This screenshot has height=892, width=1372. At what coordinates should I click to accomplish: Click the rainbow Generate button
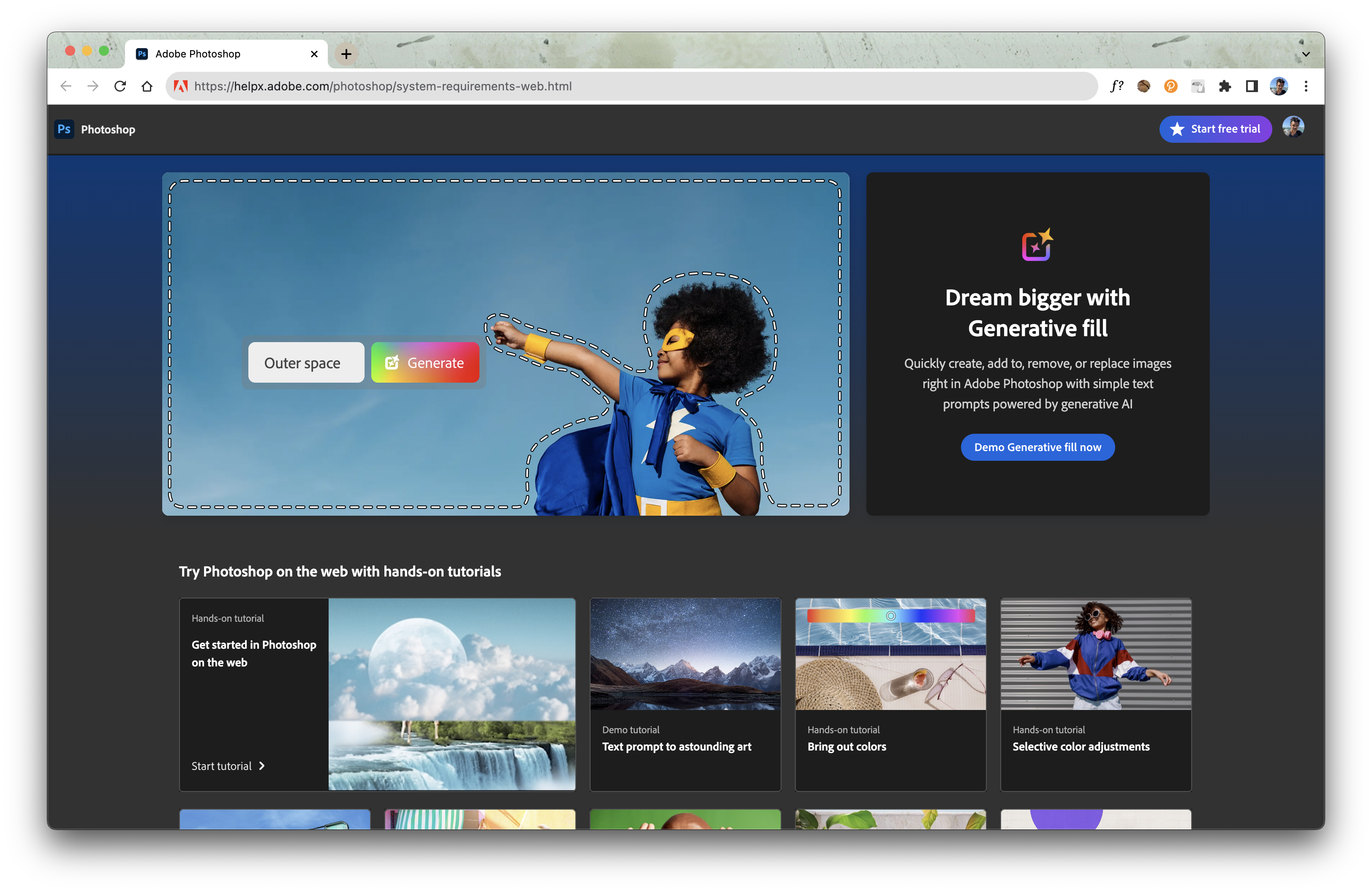[425, 363]
